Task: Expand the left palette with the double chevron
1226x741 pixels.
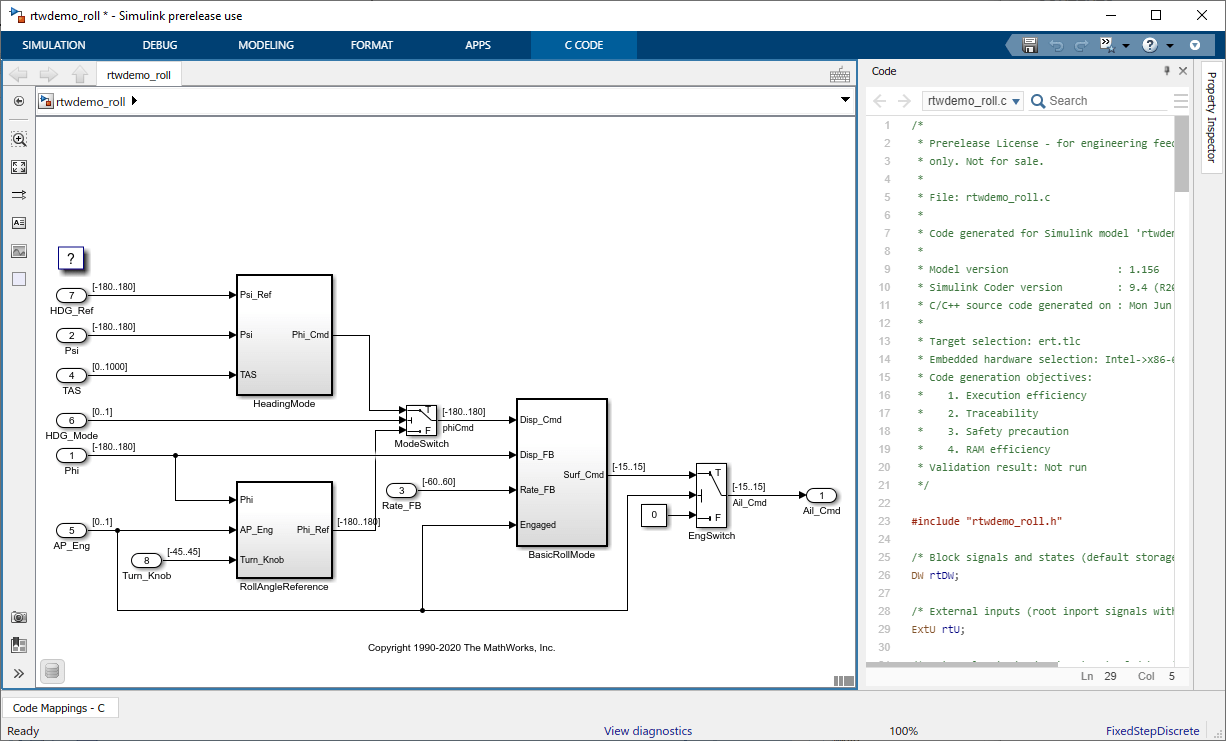Action: (19, 673)
